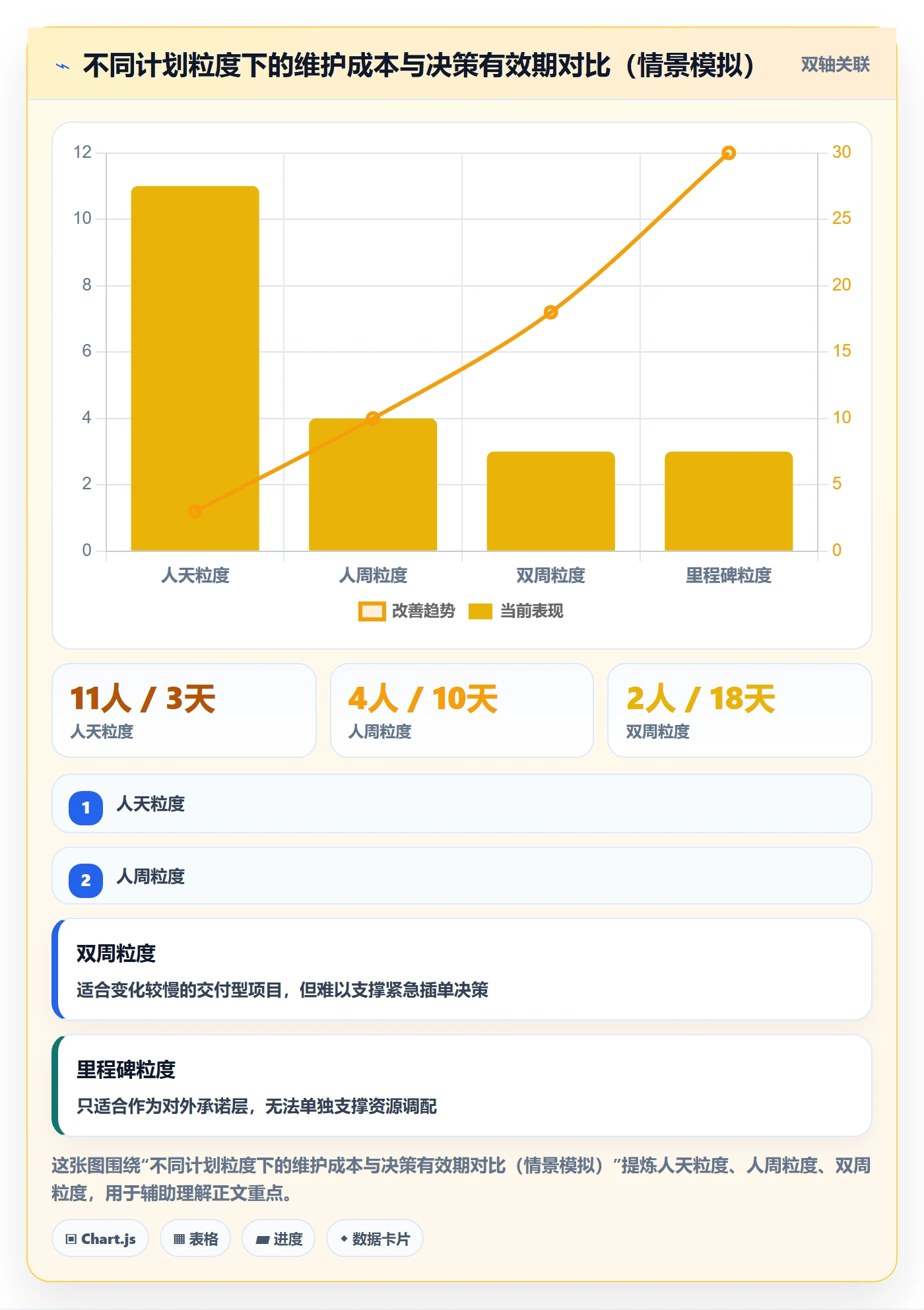
Task: Click the summary paragraph starting 这张图围绕
Action: tap(461, 1179)
